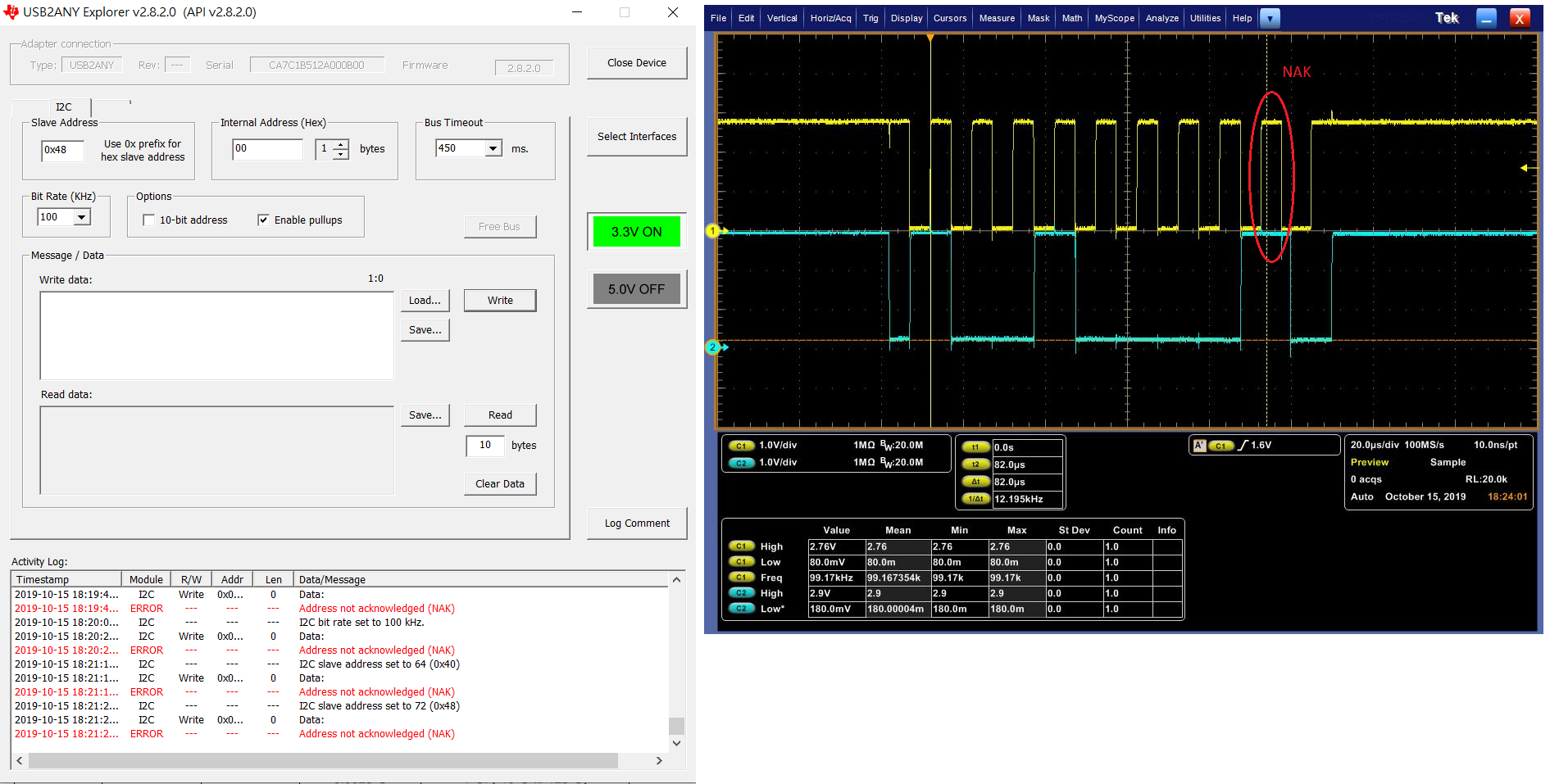The image size is (1550, 784).
Task: Open the Trig menu
Action: 870,18
